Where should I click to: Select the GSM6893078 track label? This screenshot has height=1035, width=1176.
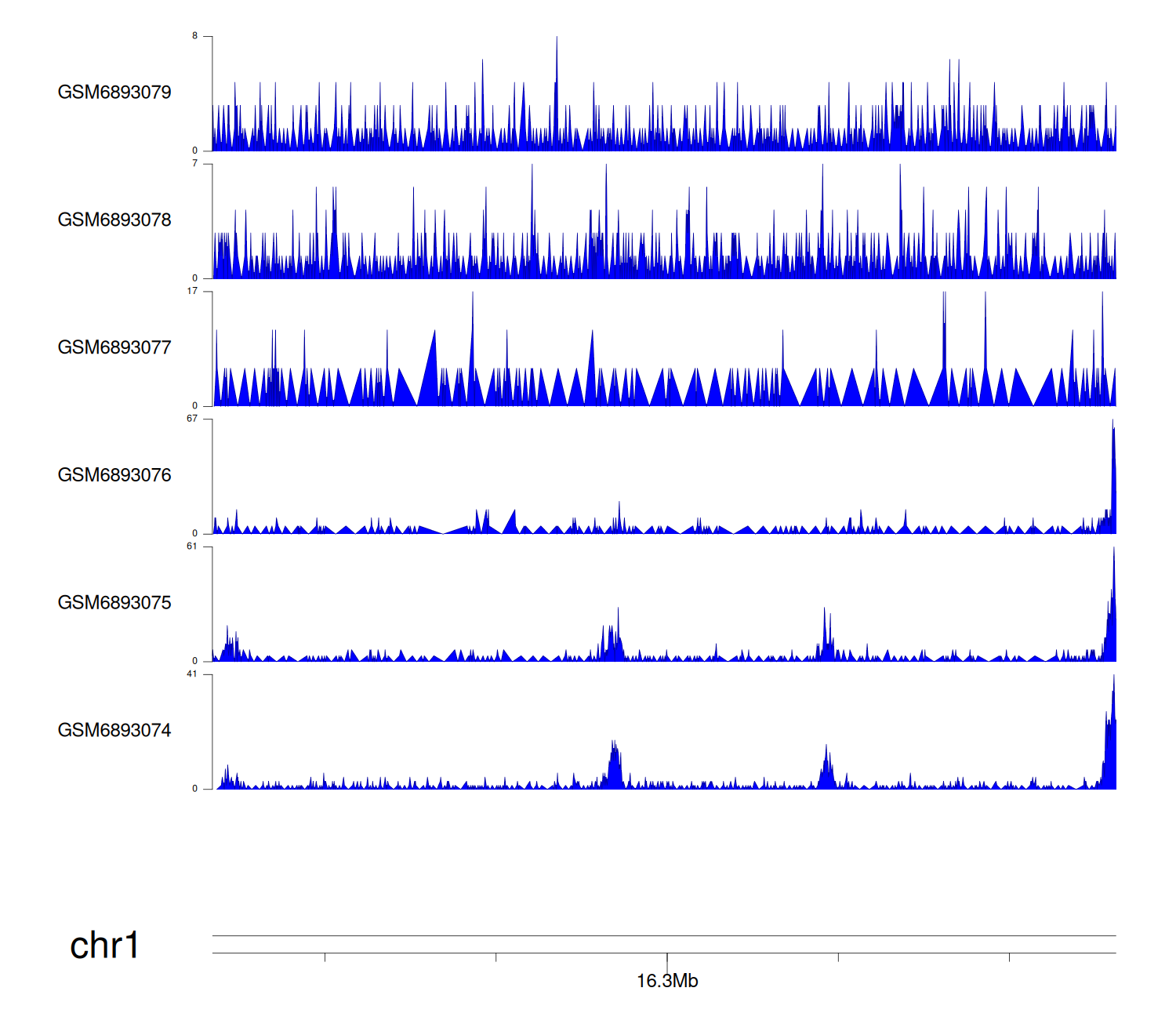[x=114, y=220]
